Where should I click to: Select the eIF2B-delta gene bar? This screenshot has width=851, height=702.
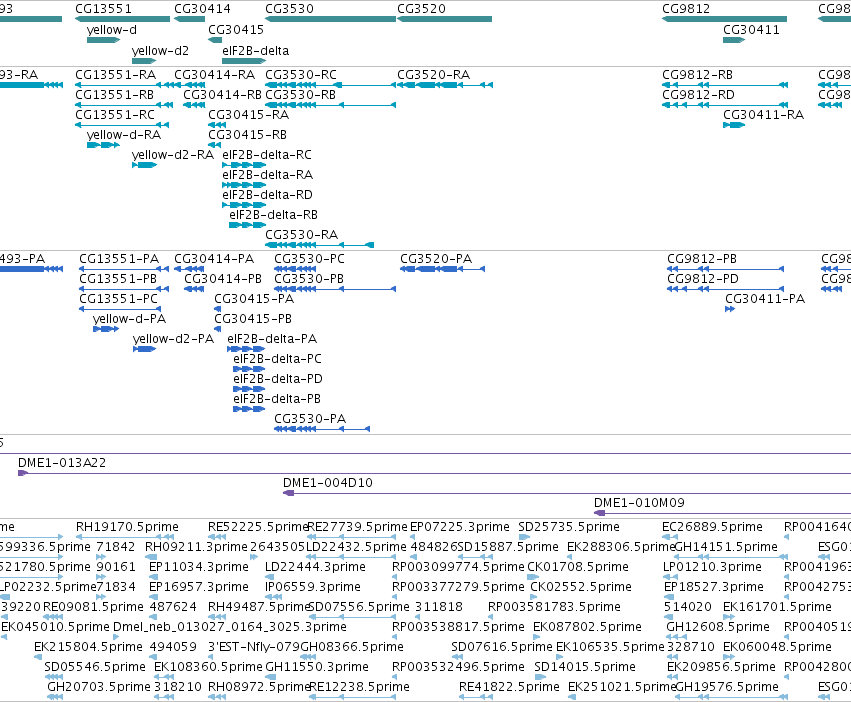point(244,61)
